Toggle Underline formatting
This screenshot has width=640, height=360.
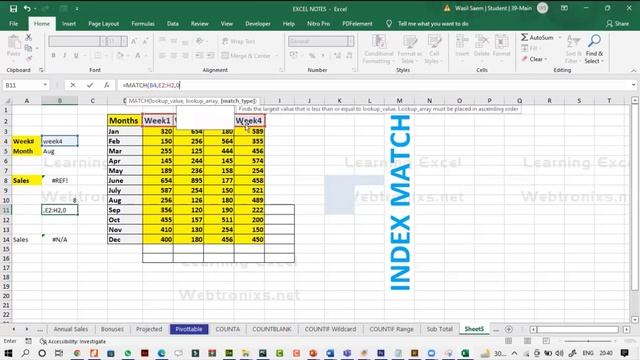(76, 56)
